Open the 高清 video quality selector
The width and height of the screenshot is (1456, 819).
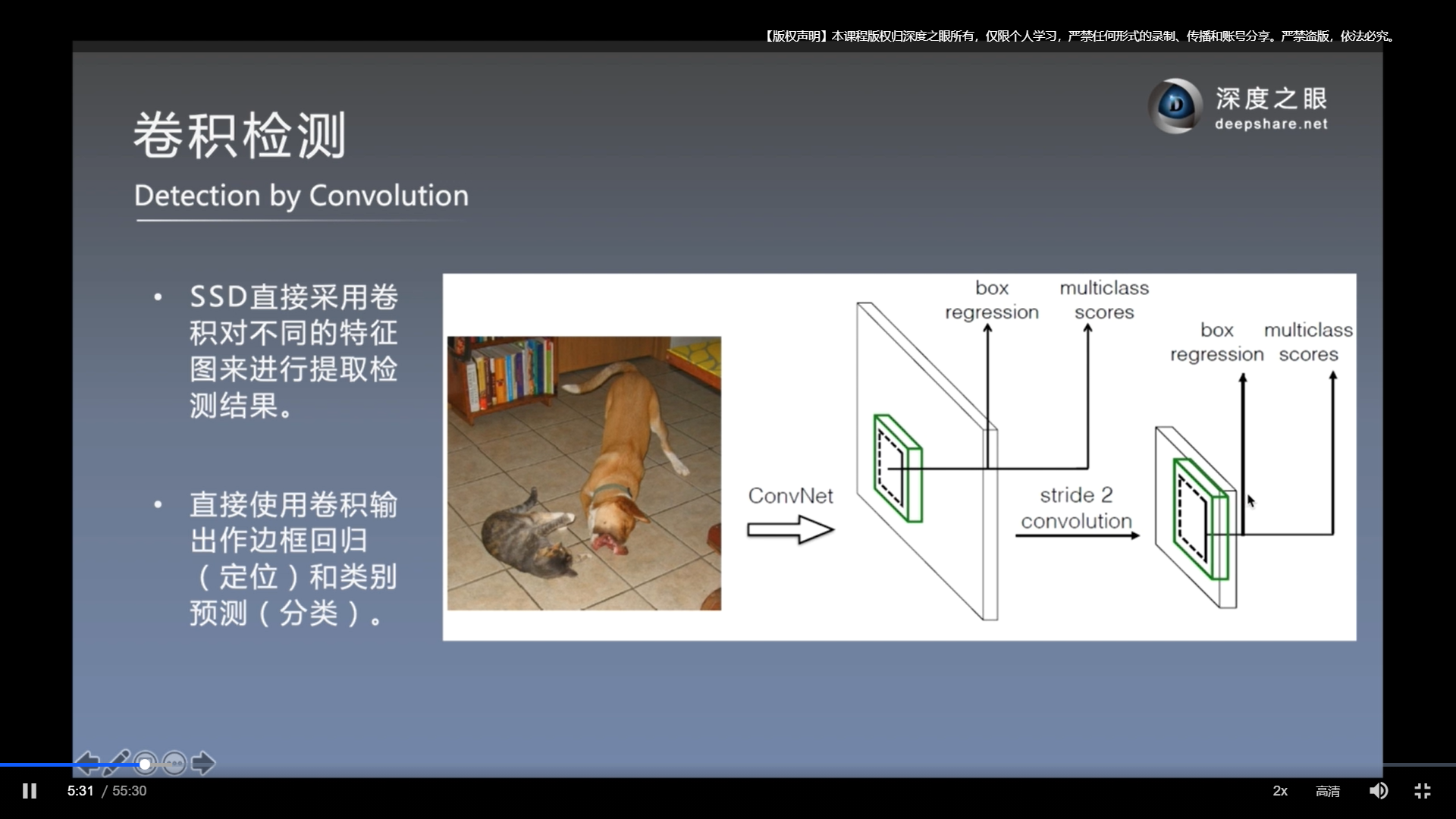1327,791
